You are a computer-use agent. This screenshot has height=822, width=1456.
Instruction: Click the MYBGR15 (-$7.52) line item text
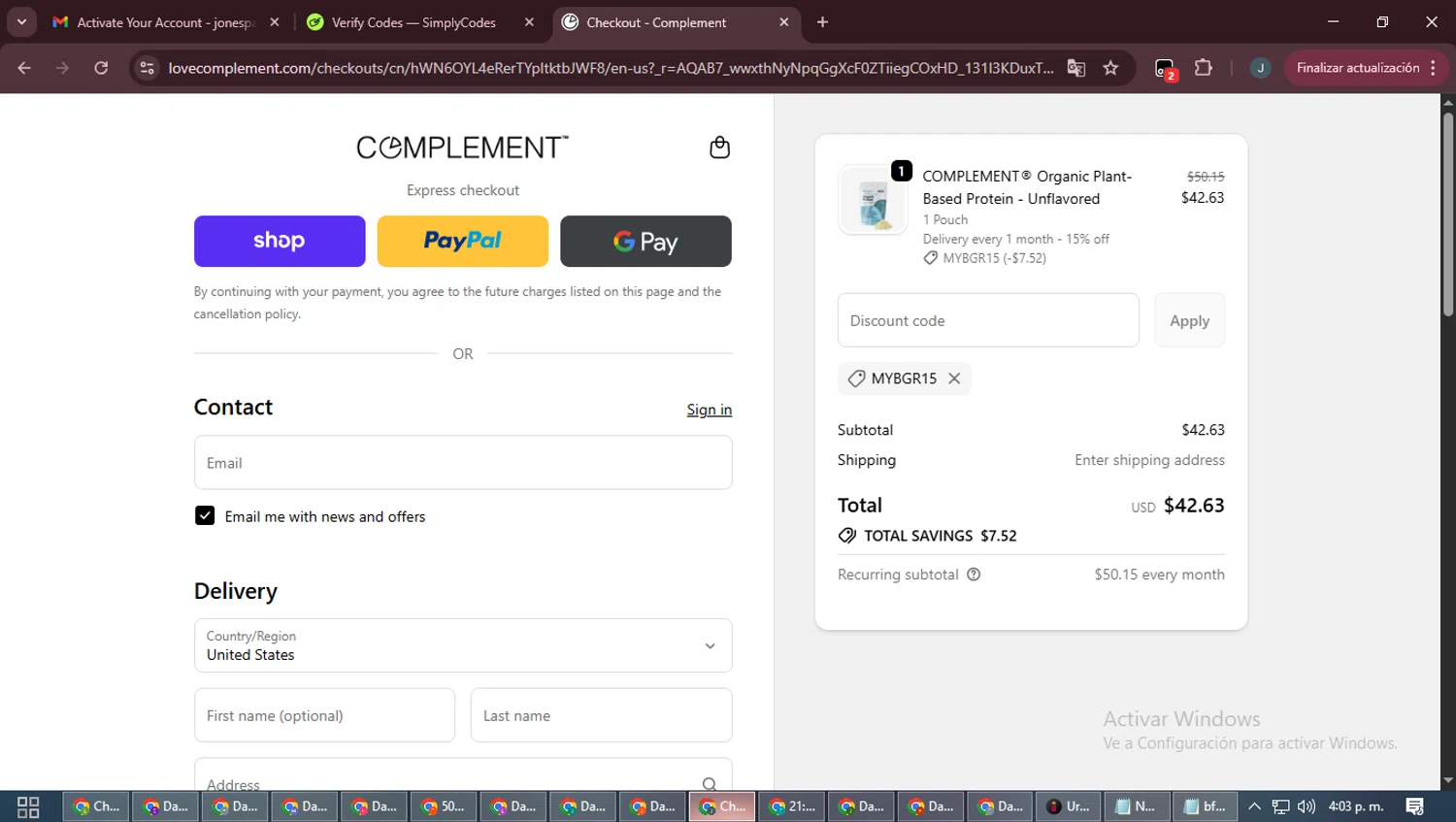click(x=994, y=258)
